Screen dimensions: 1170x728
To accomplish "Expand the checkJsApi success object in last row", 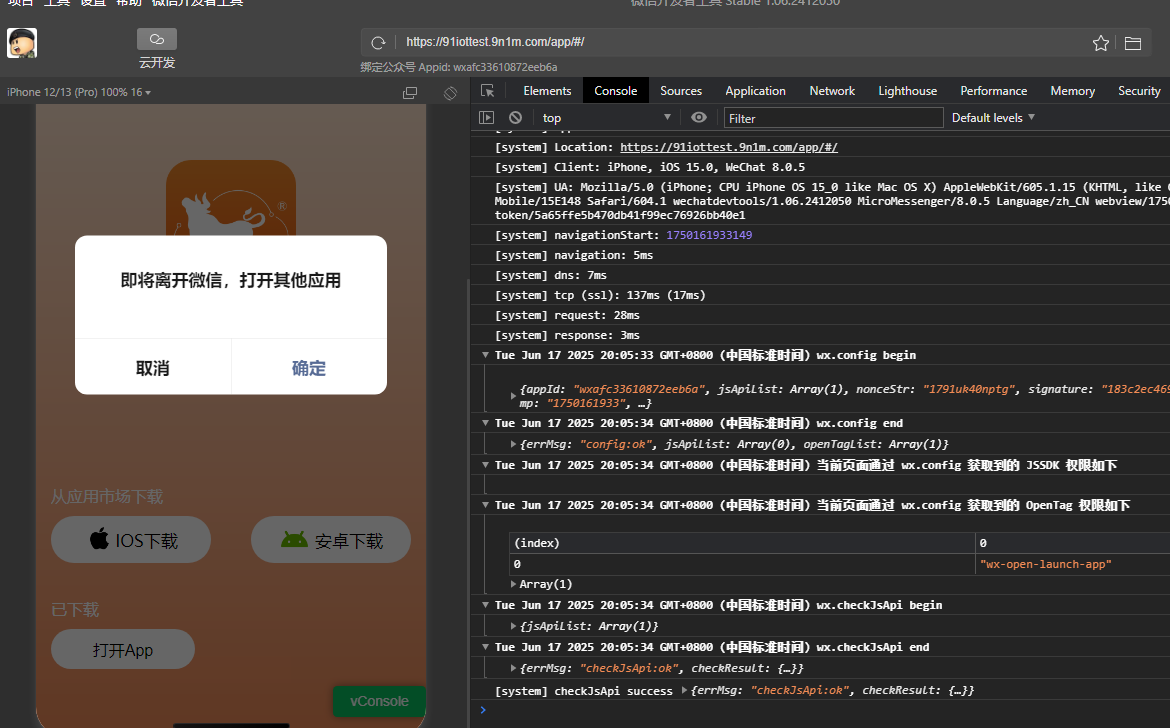I will click(684, 690).
